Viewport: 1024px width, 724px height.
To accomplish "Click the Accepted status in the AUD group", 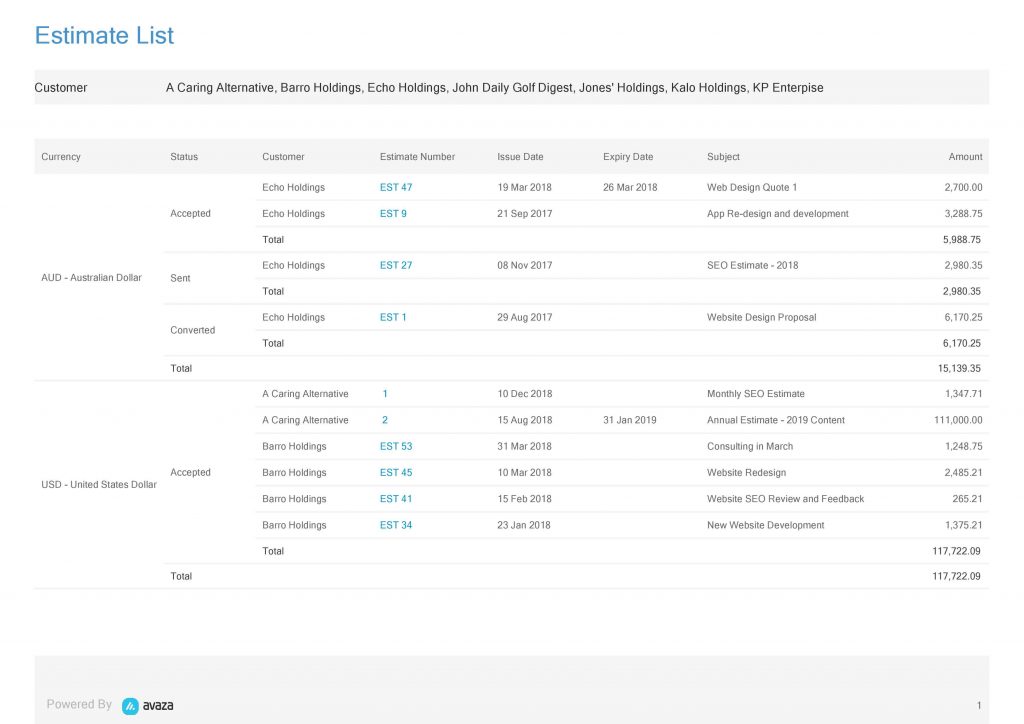I will (190, 213).
